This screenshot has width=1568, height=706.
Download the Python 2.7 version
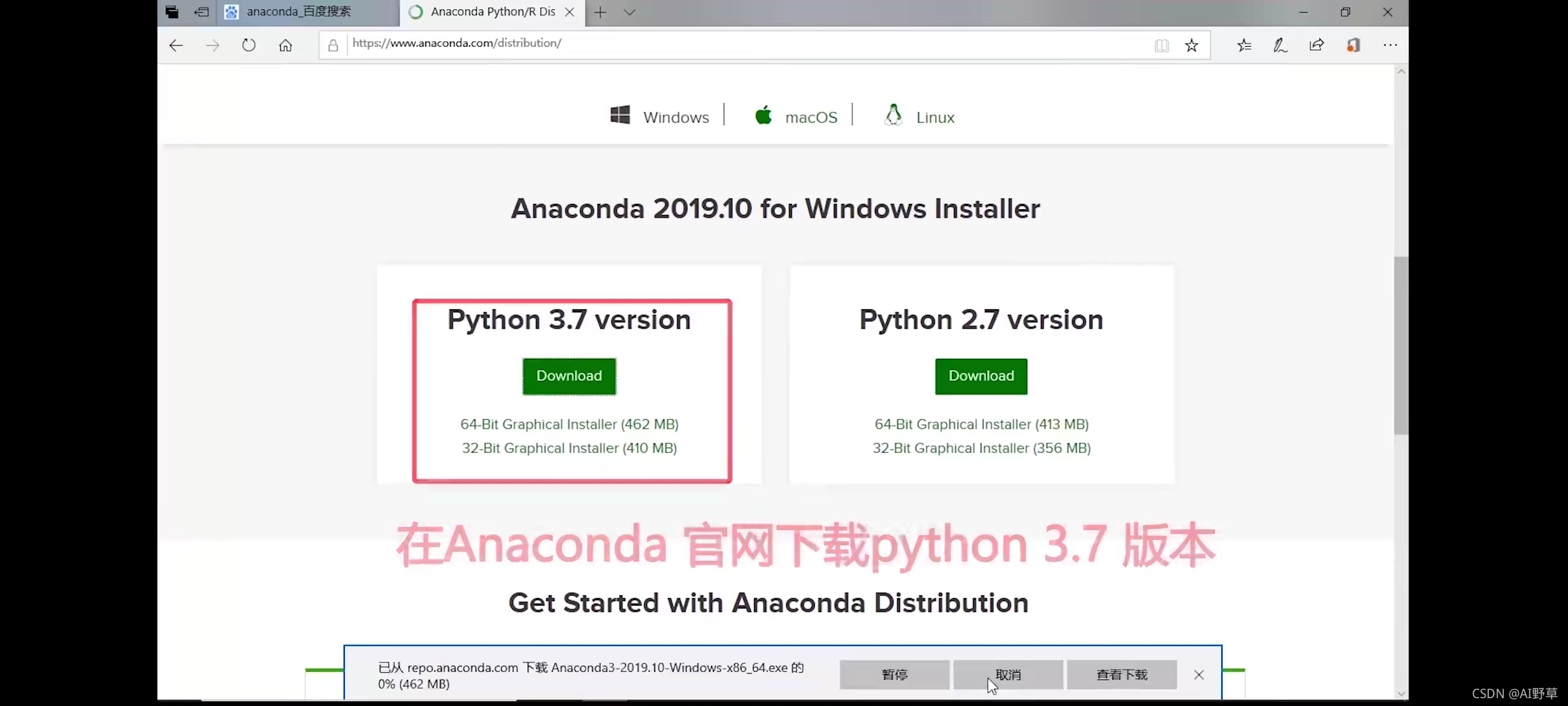point(981,376)
